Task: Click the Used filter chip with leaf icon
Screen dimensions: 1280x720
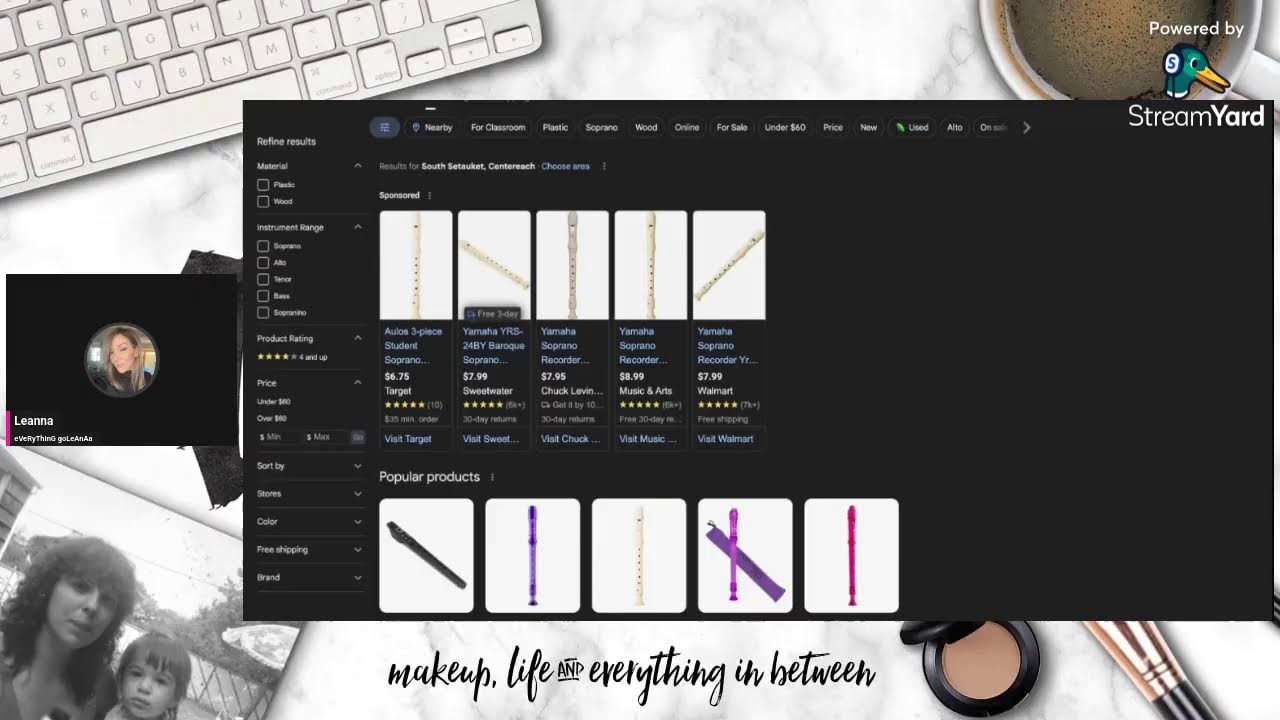Action: tap(912, 127)
